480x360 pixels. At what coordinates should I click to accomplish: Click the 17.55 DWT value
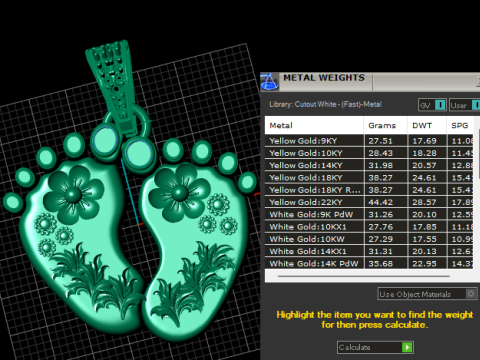coord(424,239)
